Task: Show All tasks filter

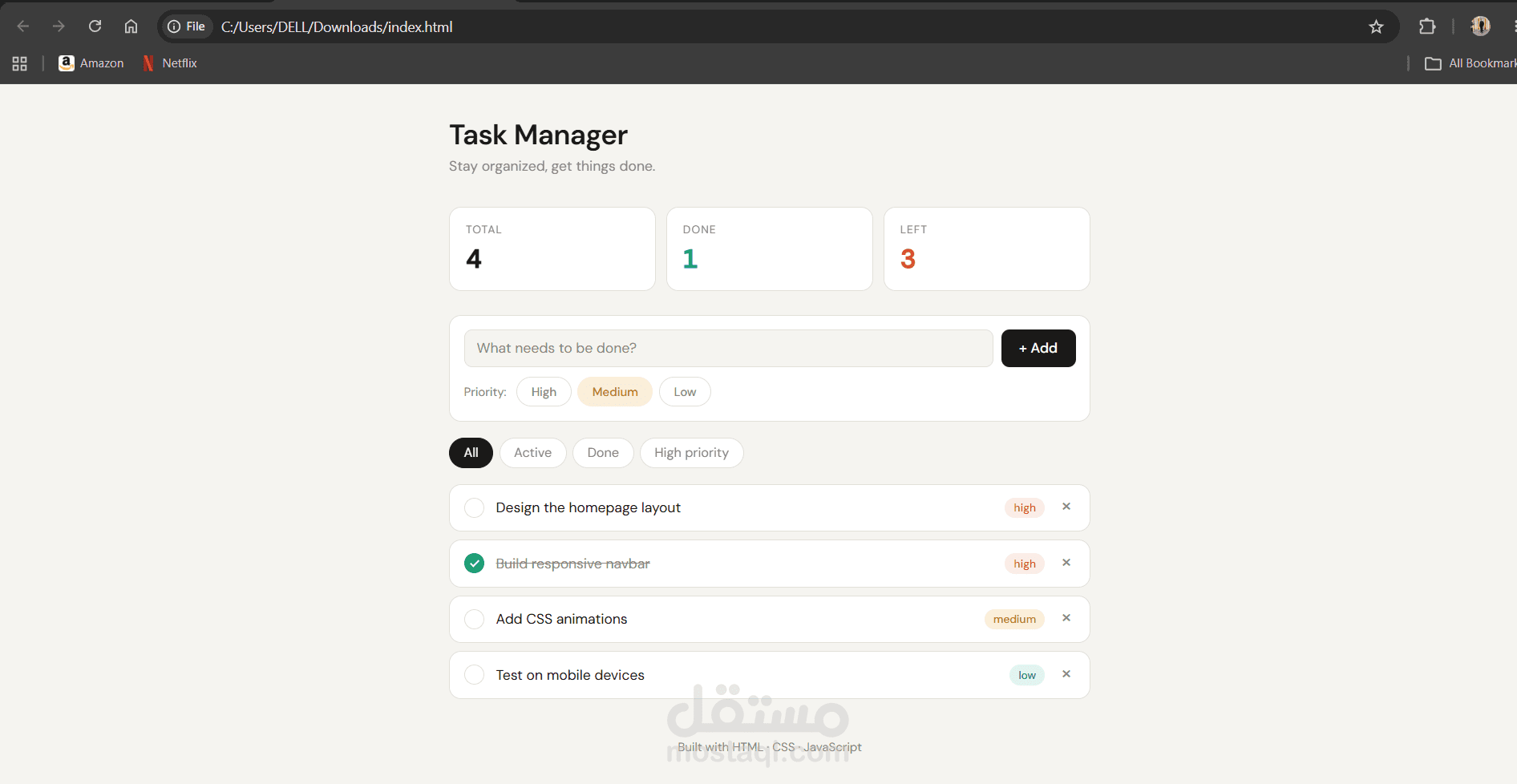Action: coord(471,453)
